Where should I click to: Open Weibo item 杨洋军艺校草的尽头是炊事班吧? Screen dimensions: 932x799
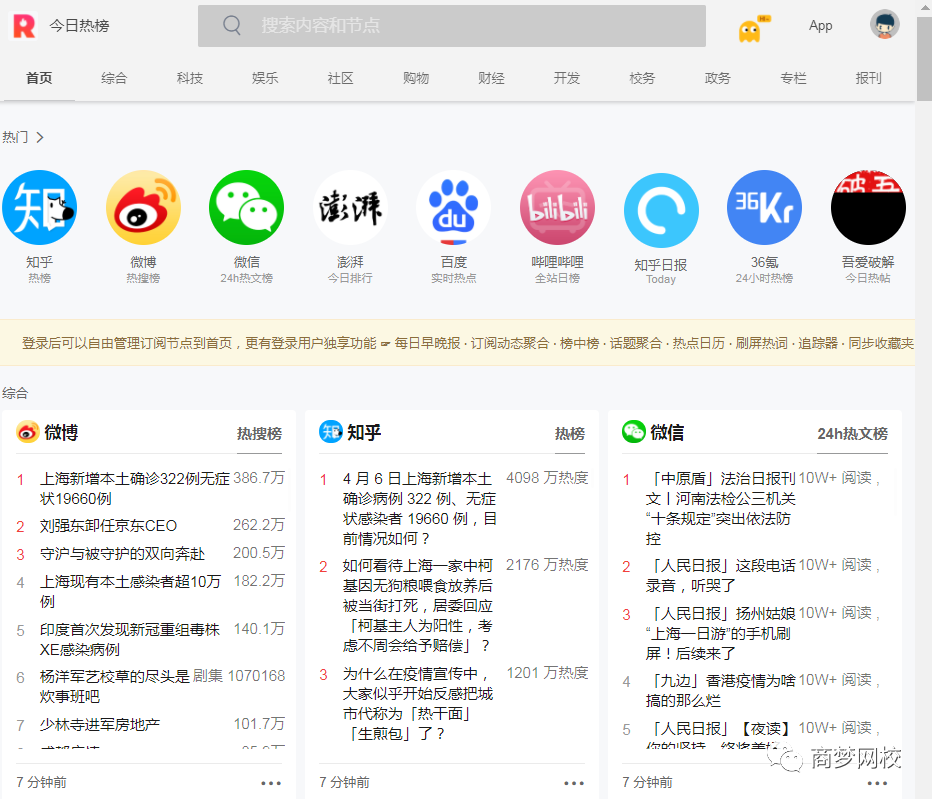(x=115, y=686)
